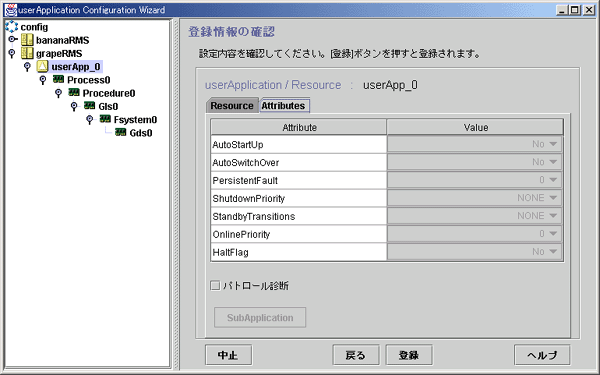Switch to the Resource tab
This screenshot has height=375, width=600.
232,106
